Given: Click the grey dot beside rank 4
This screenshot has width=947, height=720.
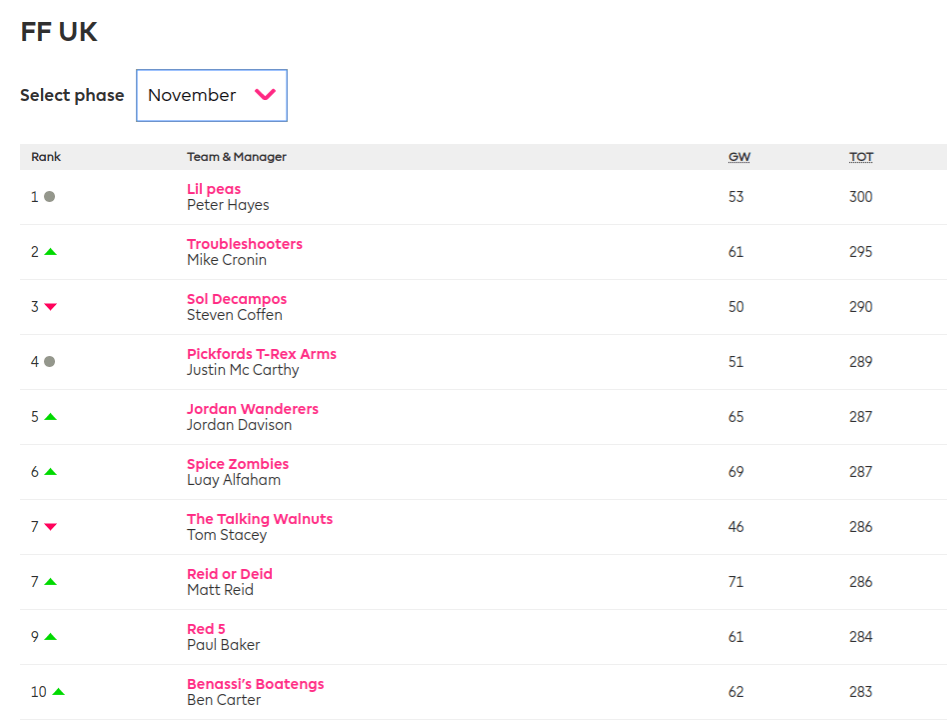Looking at the screenshot, I should (x=50, y=362).
